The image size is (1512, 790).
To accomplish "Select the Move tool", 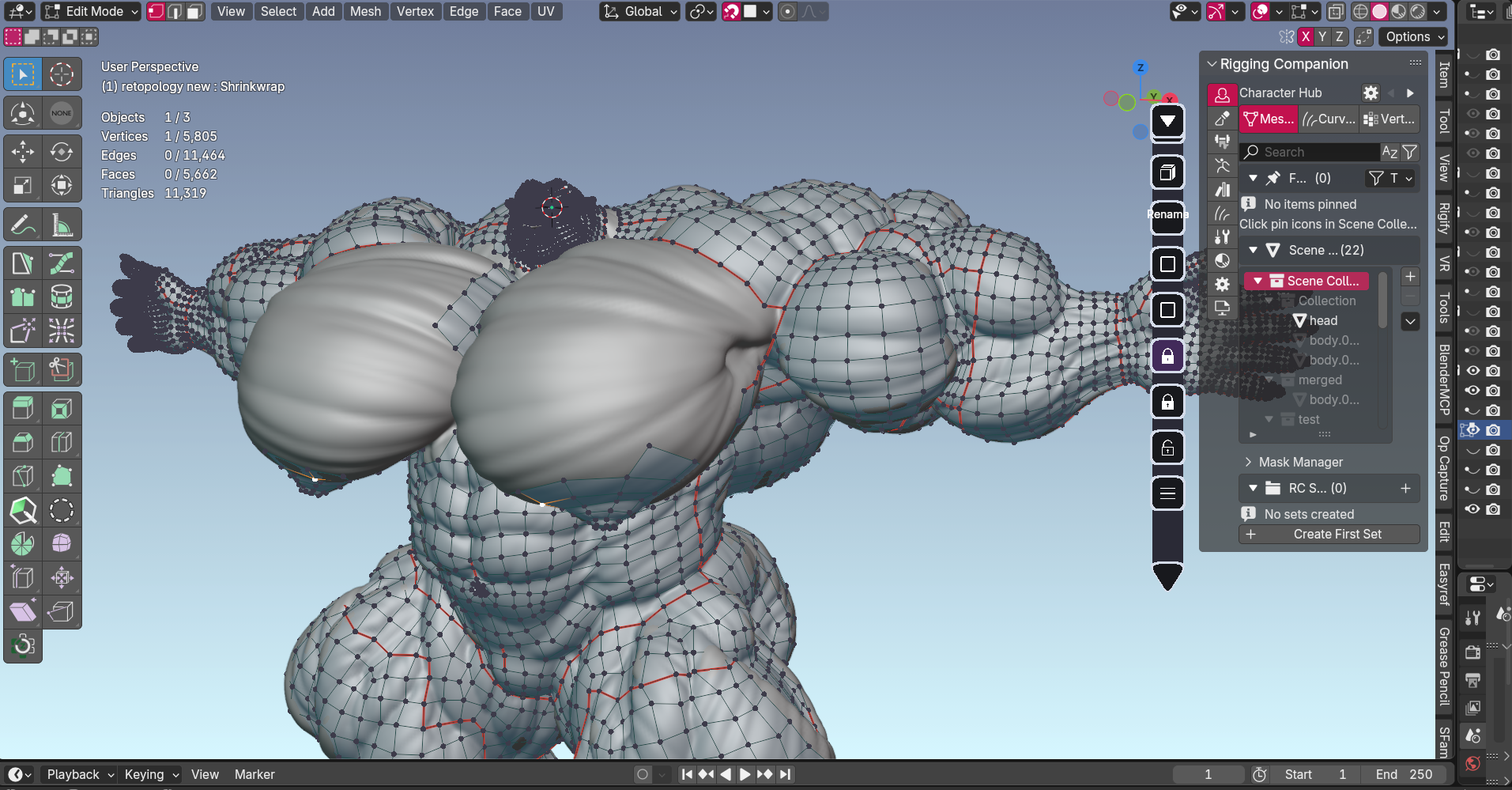I will (x=23, y=151).
